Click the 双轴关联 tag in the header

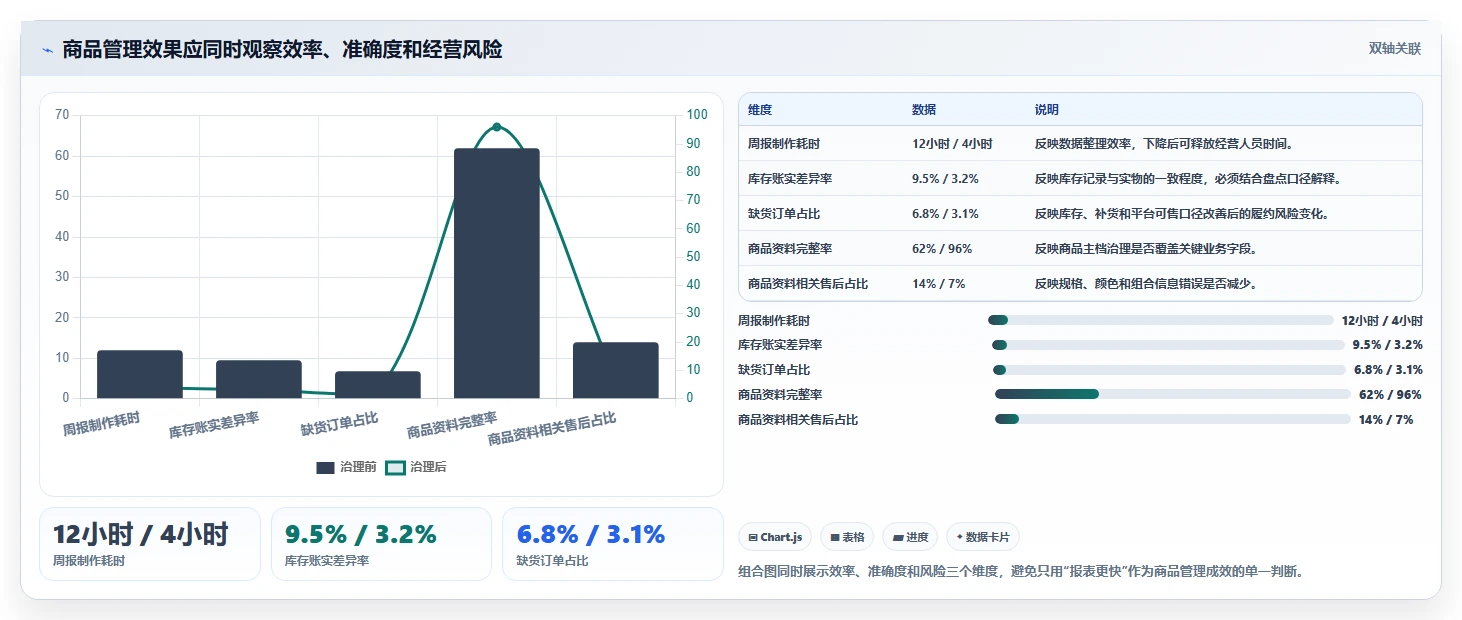tap(1395, 49)
